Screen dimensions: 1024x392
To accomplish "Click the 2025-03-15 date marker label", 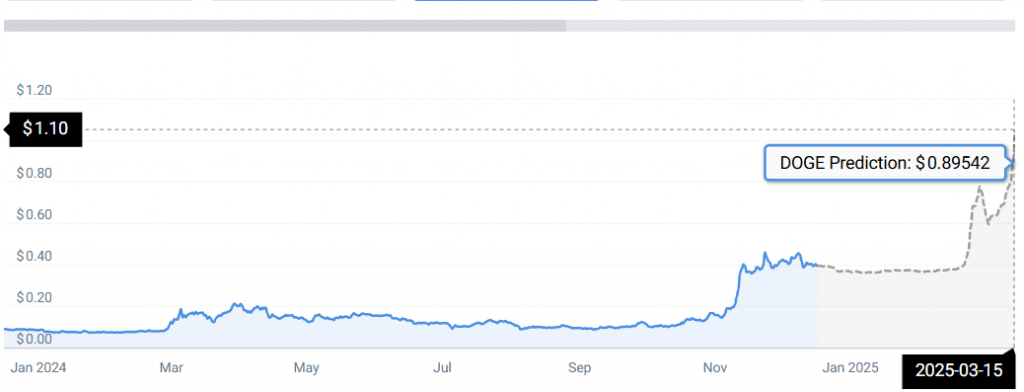I will pos(958,370).
